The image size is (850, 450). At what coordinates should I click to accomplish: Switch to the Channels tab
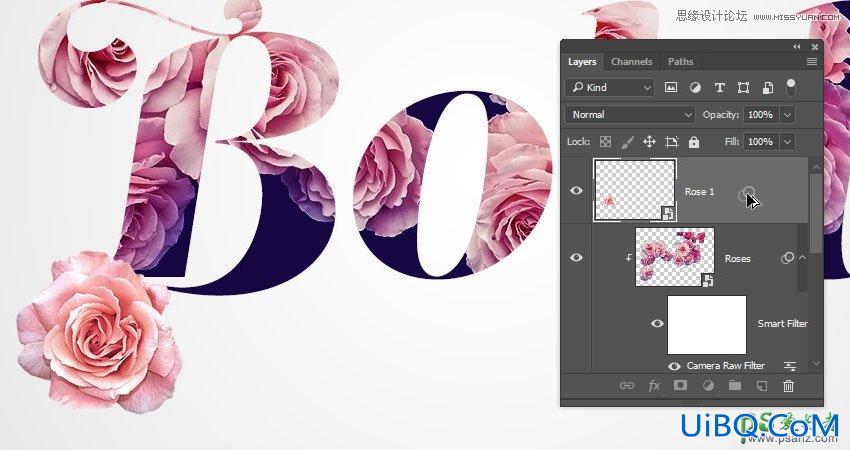[632, 62]
